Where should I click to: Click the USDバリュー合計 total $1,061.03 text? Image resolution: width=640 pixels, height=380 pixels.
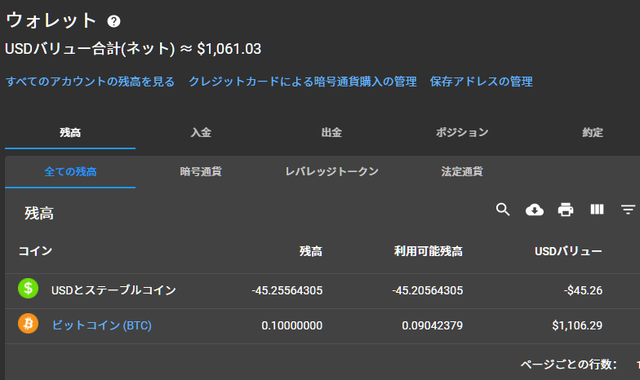[133, 49]
